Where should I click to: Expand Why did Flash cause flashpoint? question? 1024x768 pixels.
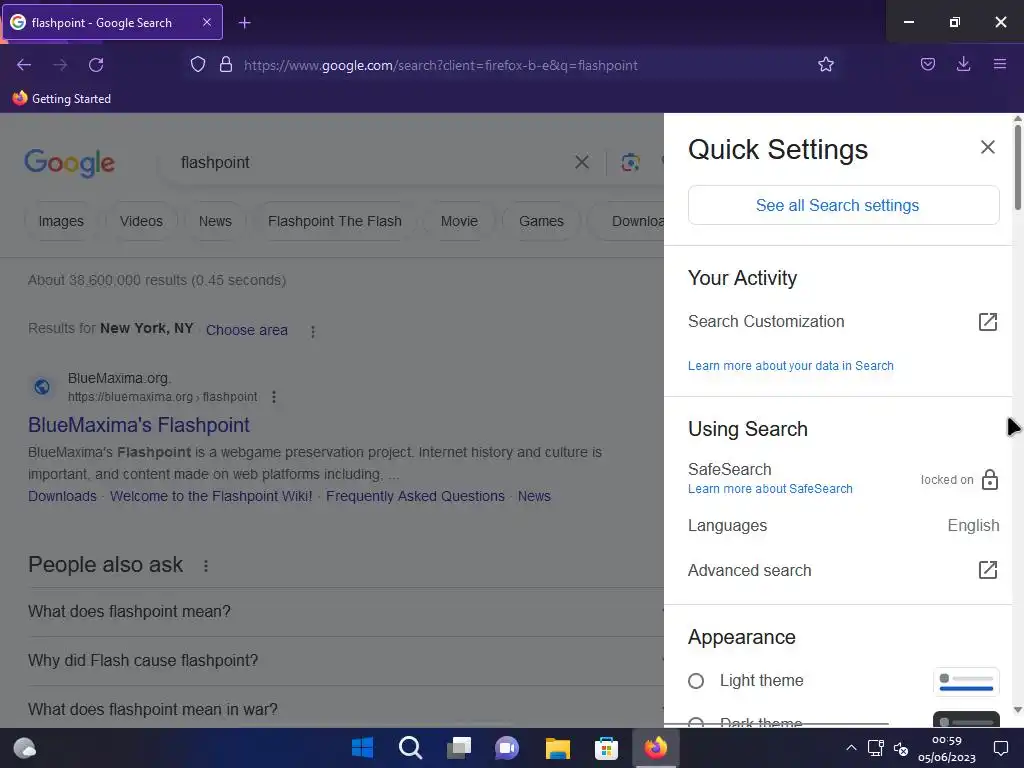(345, 661)
